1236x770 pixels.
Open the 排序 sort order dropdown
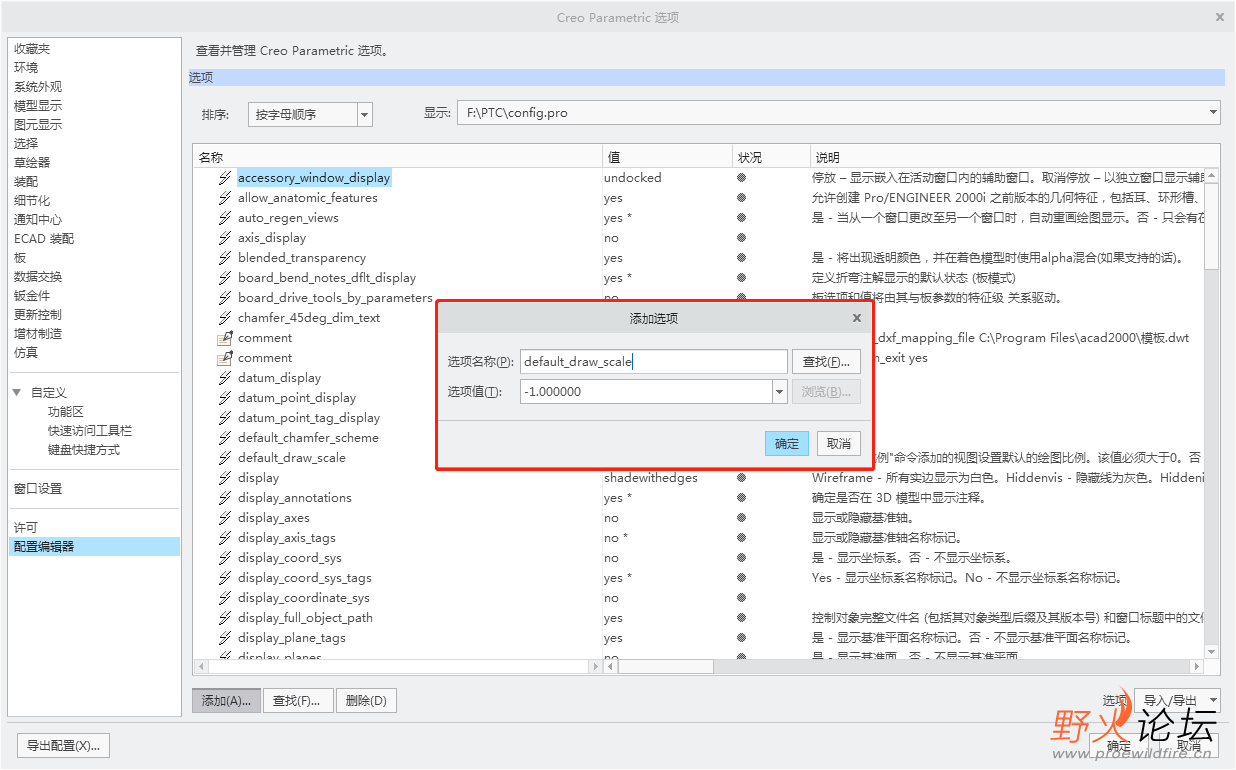point(365,115)
